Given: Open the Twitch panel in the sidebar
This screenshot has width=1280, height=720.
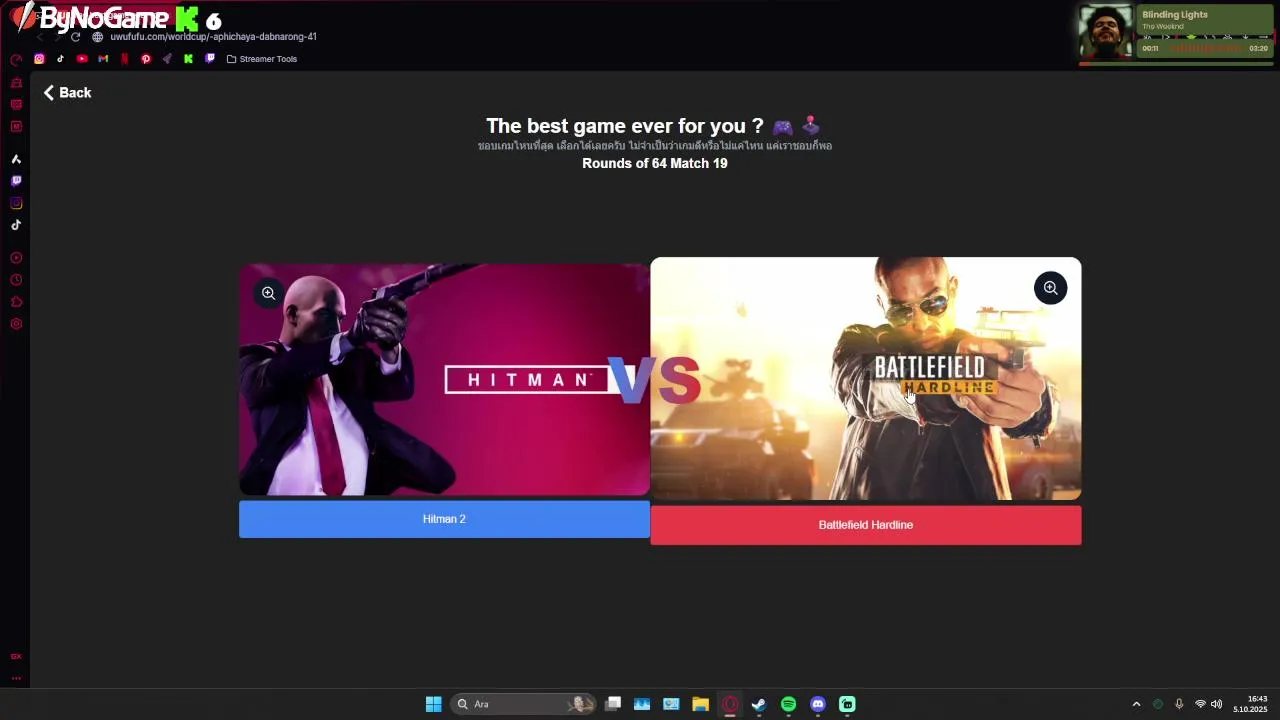Looking at the screenshot, I should pos(16,181).
